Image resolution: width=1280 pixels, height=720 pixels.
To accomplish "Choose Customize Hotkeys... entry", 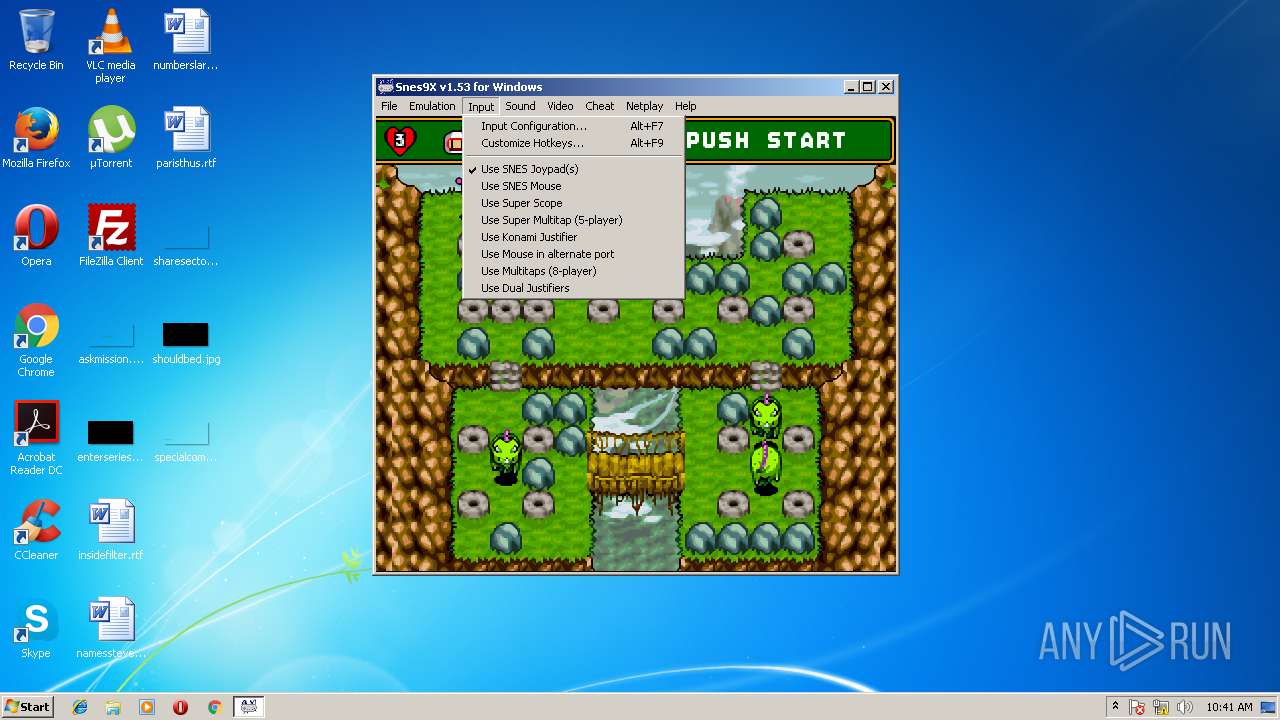I will point(573,143).
